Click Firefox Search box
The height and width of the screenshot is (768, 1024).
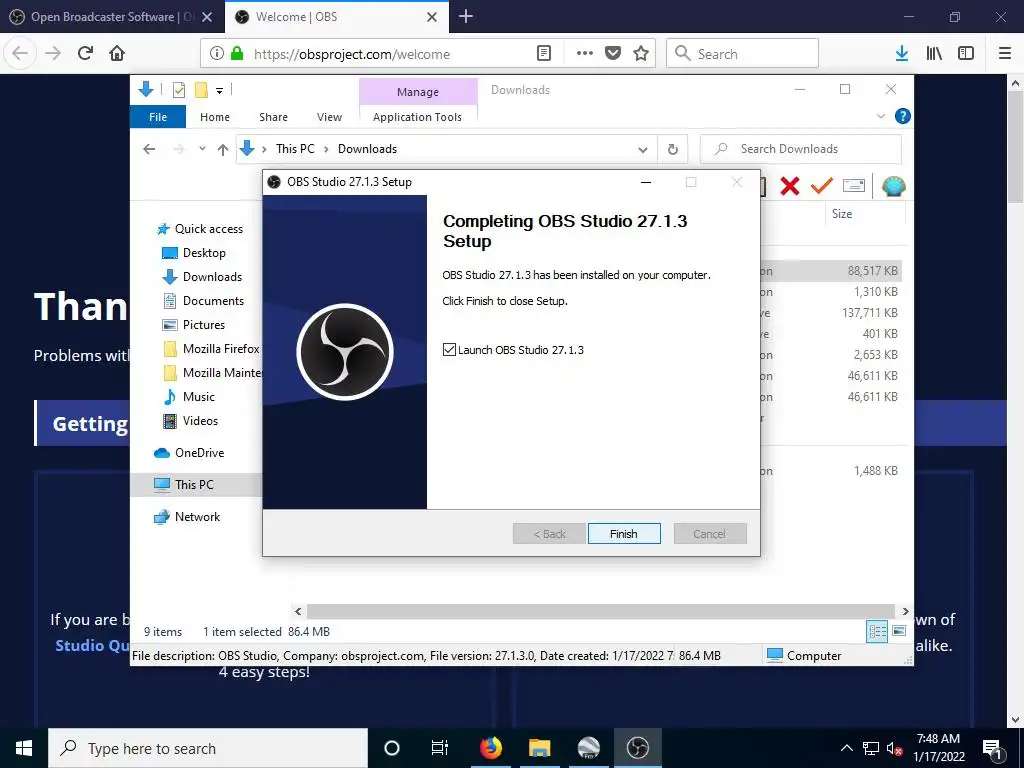(x=742, y=54)
